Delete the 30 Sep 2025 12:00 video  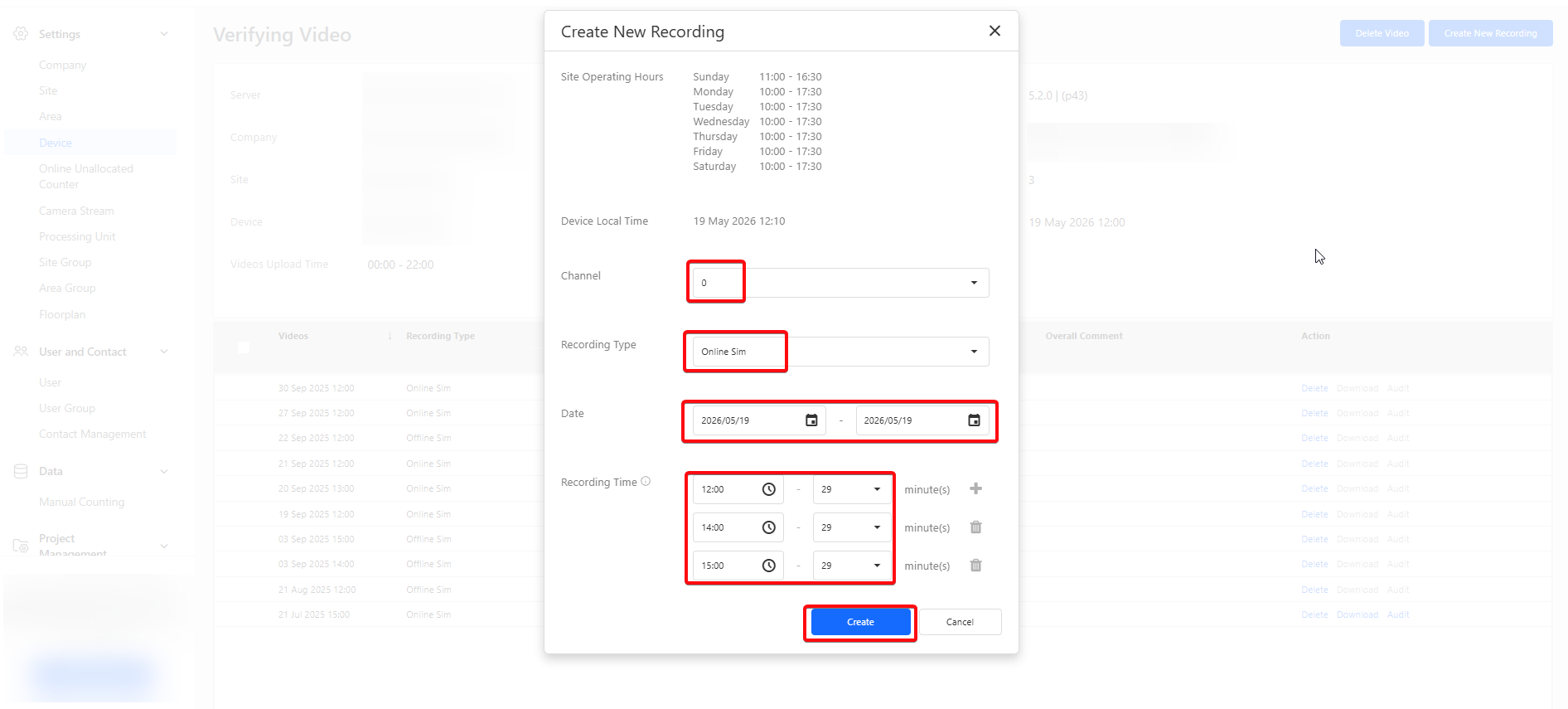coord(1314,388)
